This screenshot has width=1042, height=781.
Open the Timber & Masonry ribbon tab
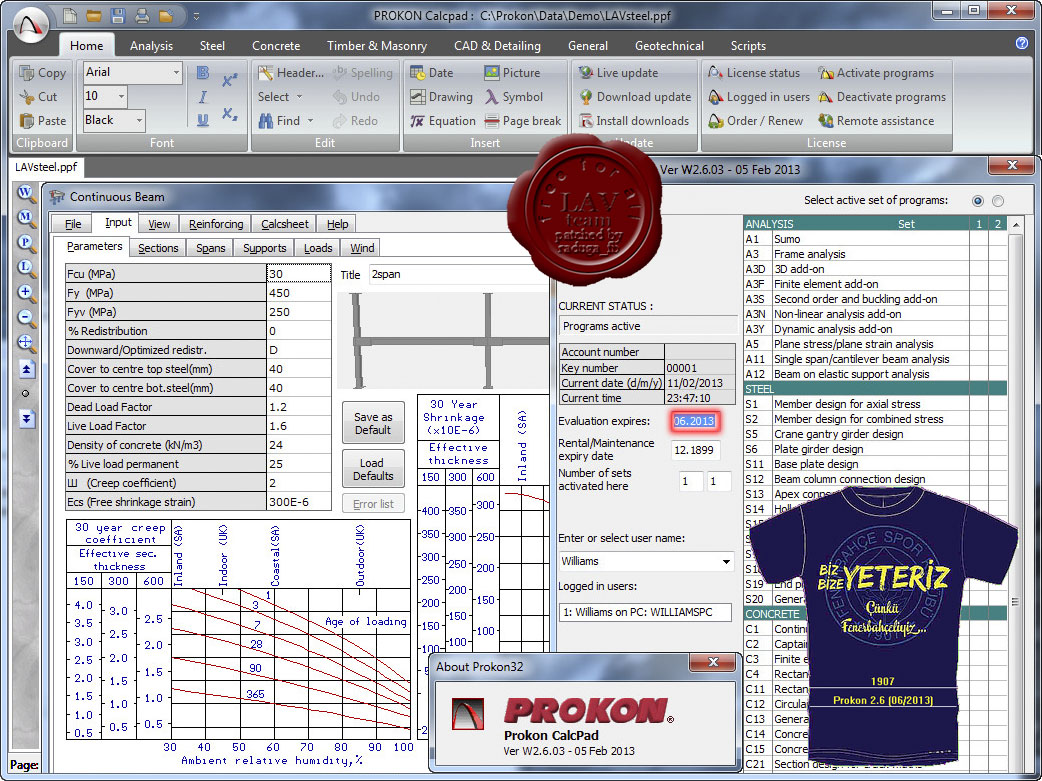377,46
